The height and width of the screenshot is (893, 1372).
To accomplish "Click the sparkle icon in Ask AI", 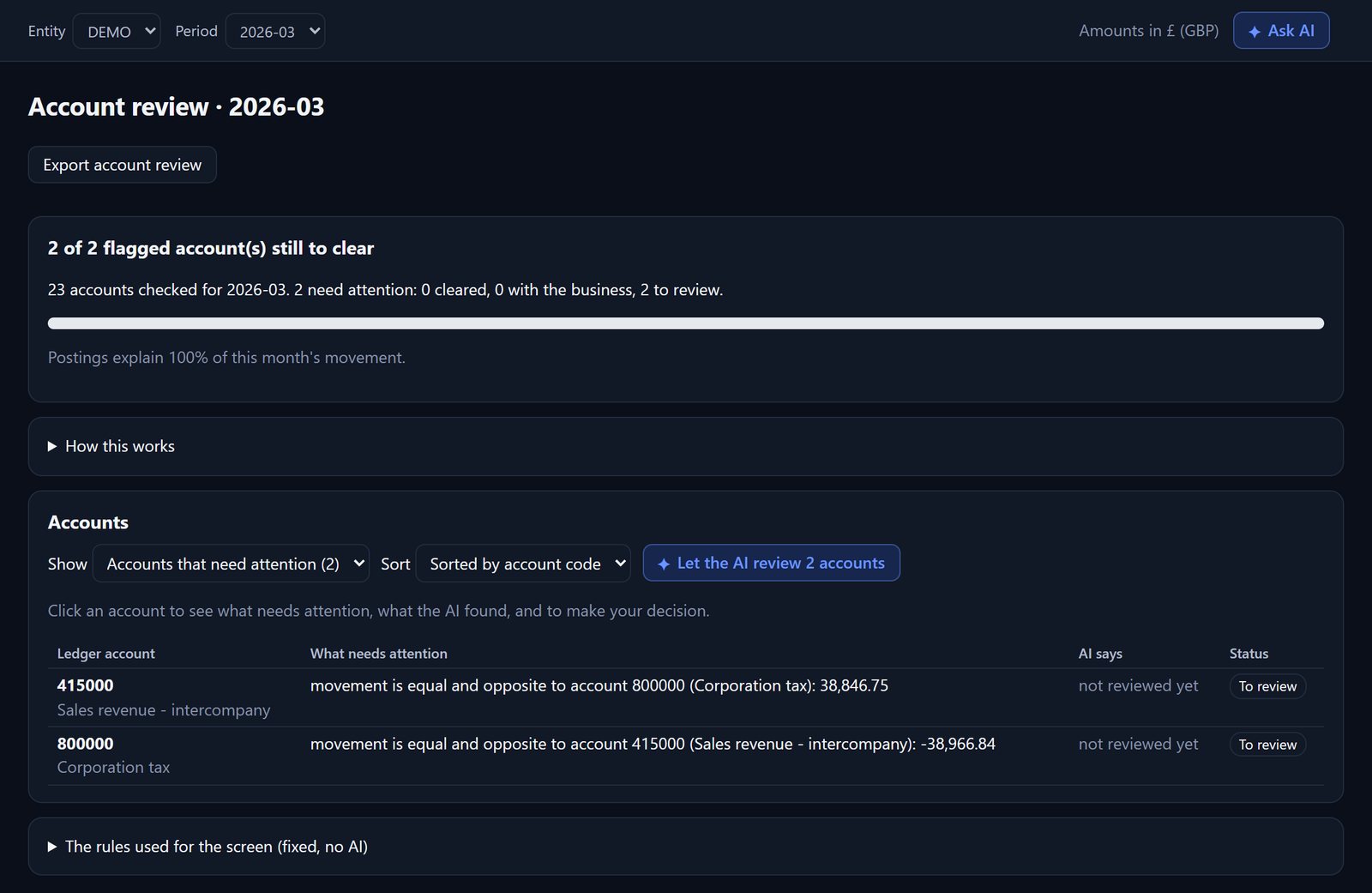I will (x=1255, y=32).
